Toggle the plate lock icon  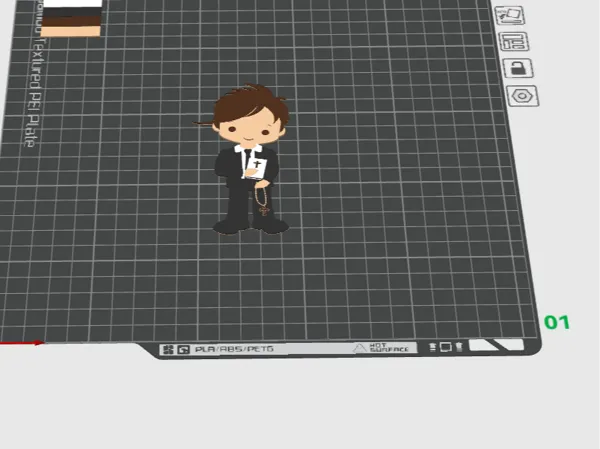(517, 68)
